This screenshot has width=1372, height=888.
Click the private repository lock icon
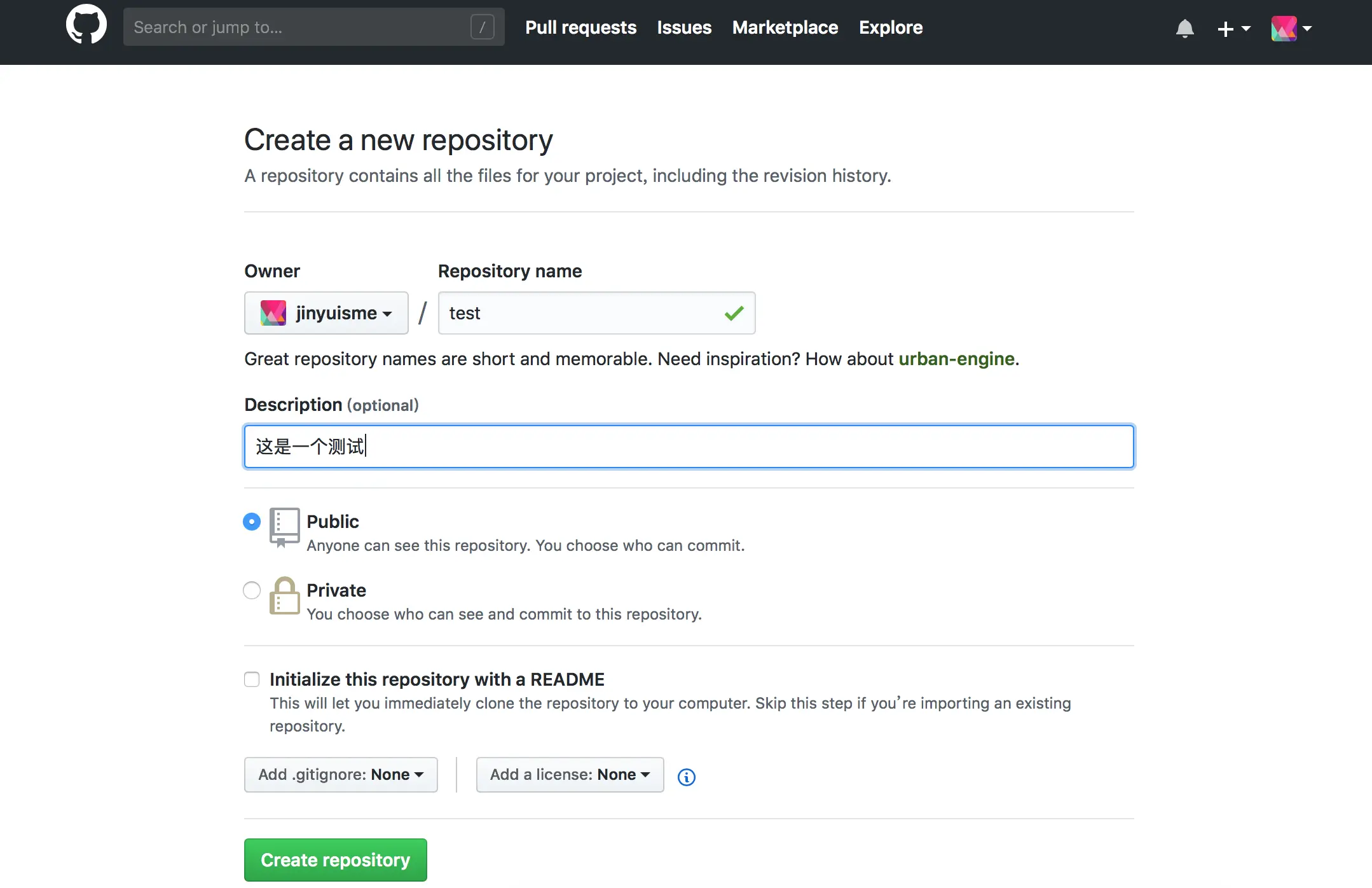pyautogui.click(x=284, y=596)
